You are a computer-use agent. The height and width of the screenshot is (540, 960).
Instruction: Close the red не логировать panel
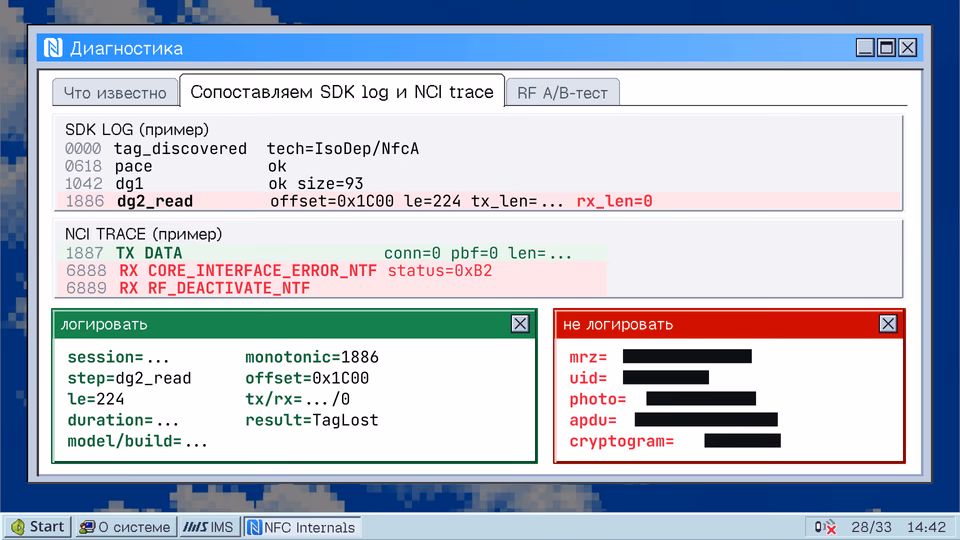(x=888, y=324)
